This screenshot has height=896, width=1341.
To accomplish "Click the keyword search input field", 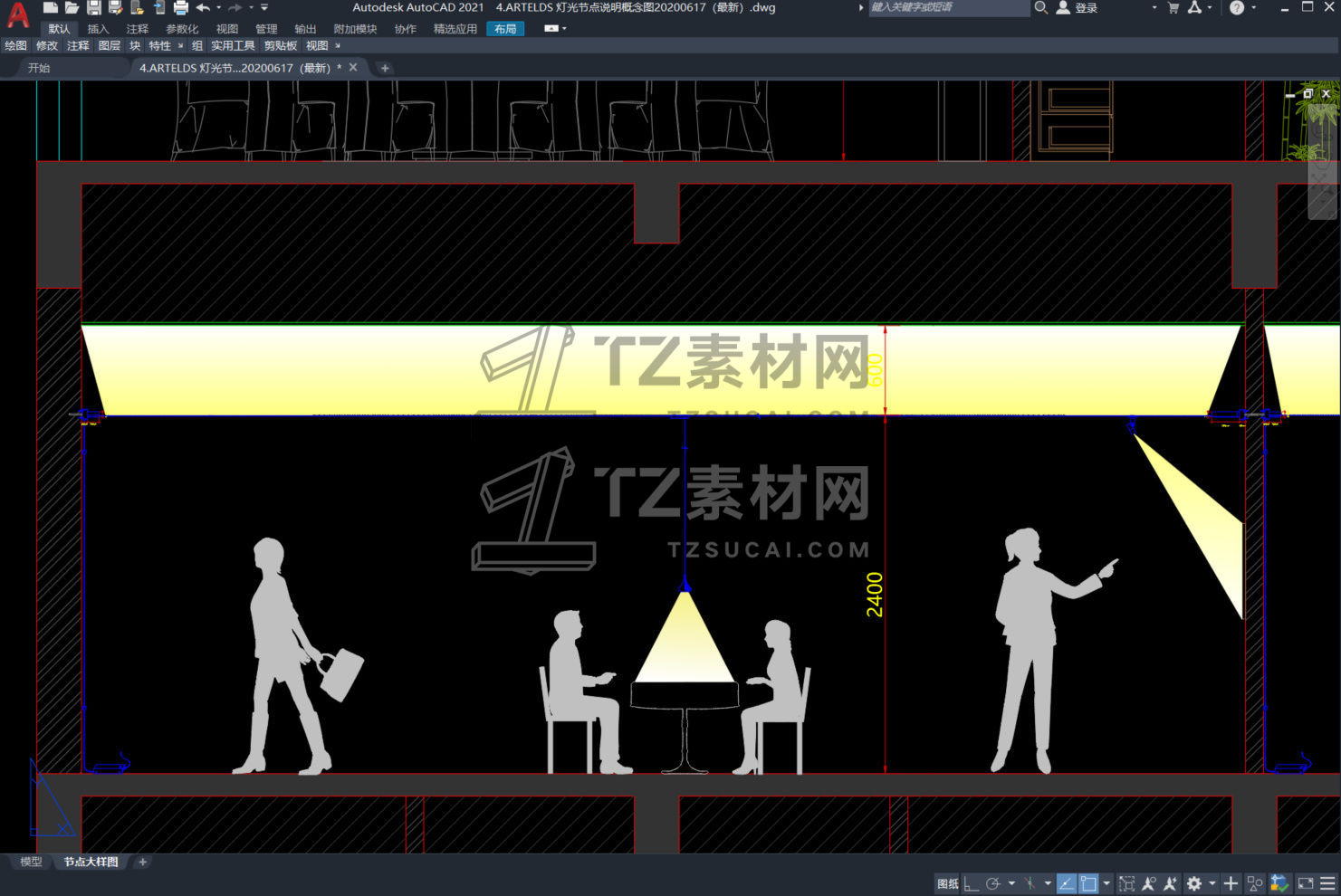I will [x=948, y=7].
